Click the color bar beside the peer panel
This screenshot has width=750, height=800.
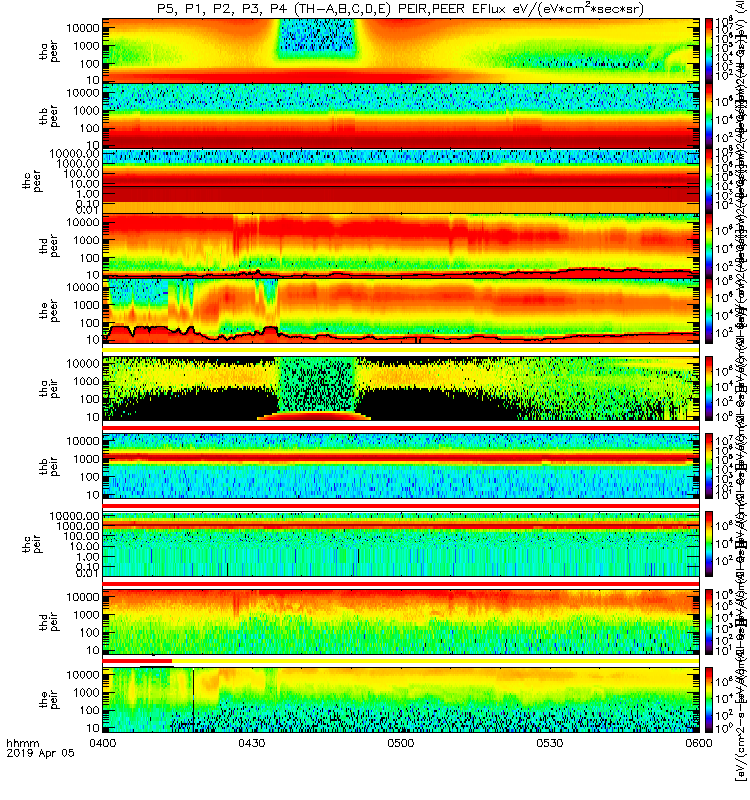tap(709, 310)
